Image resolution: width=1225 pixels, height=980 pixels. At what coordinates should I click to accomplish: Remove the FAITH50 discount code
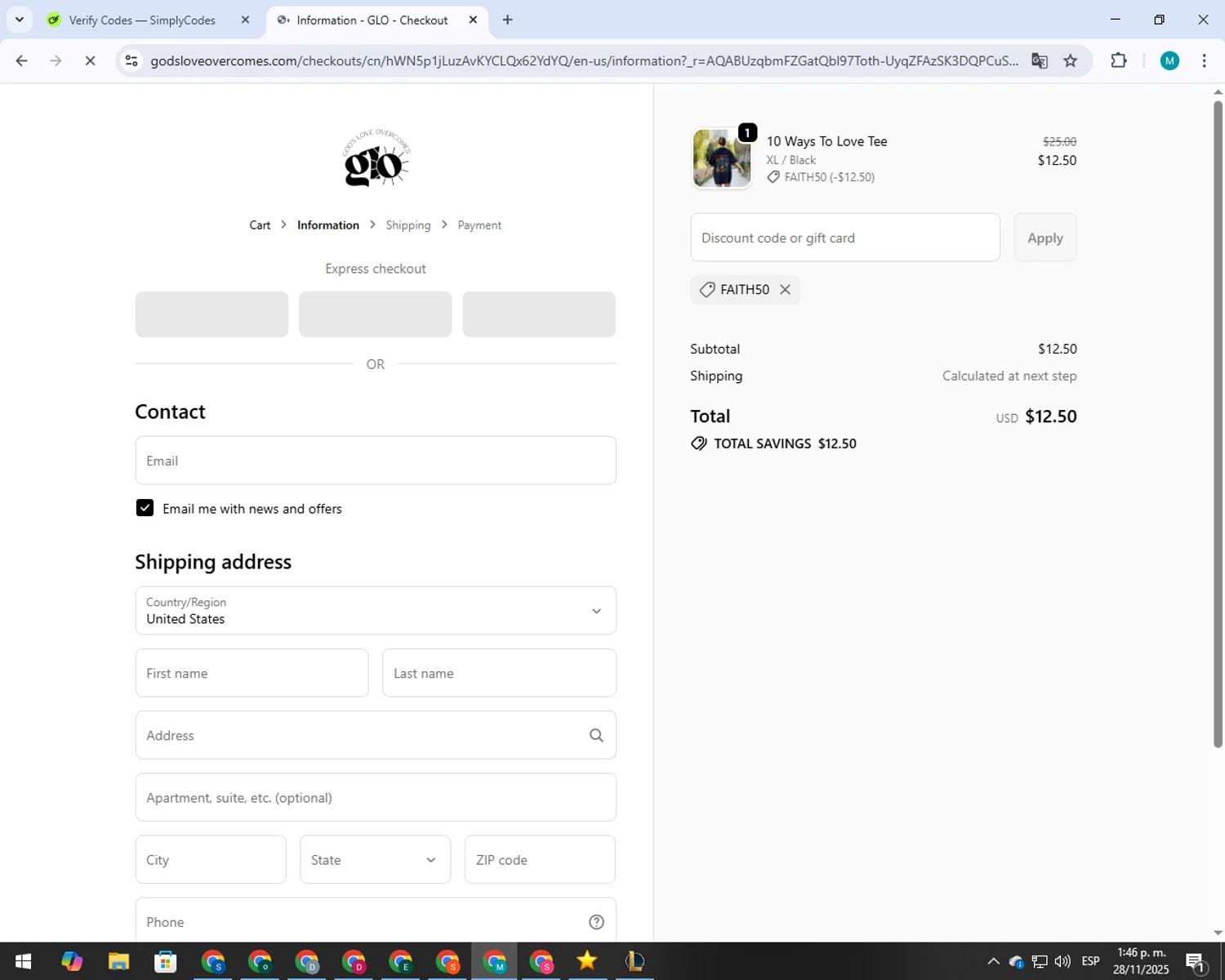point(785,290)
